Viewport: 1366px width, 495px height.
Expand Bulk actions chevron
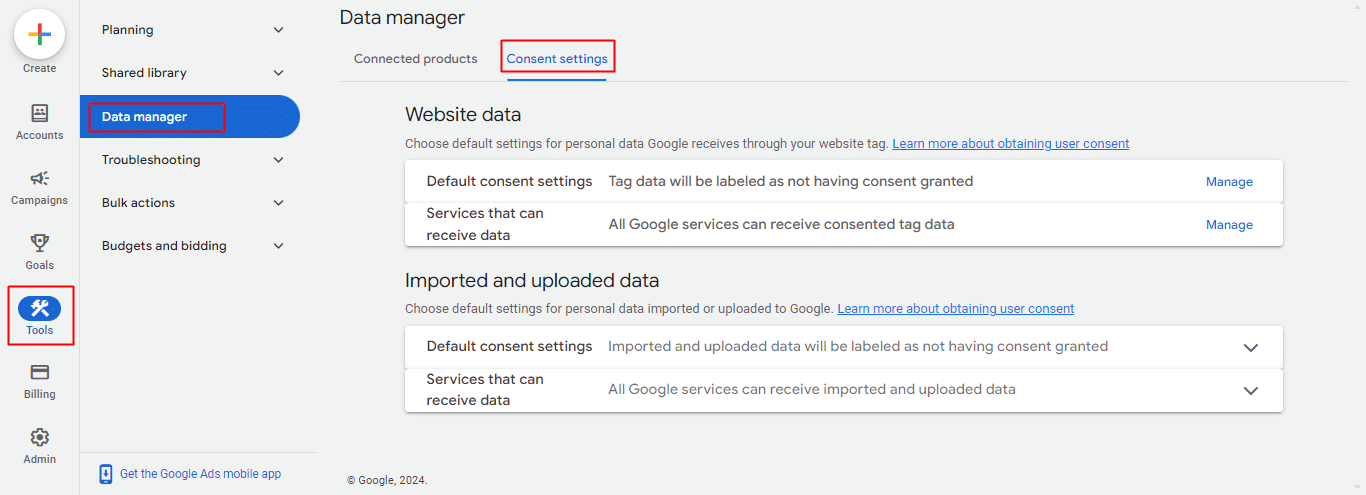pyautogui.click(x=279, y=203)
